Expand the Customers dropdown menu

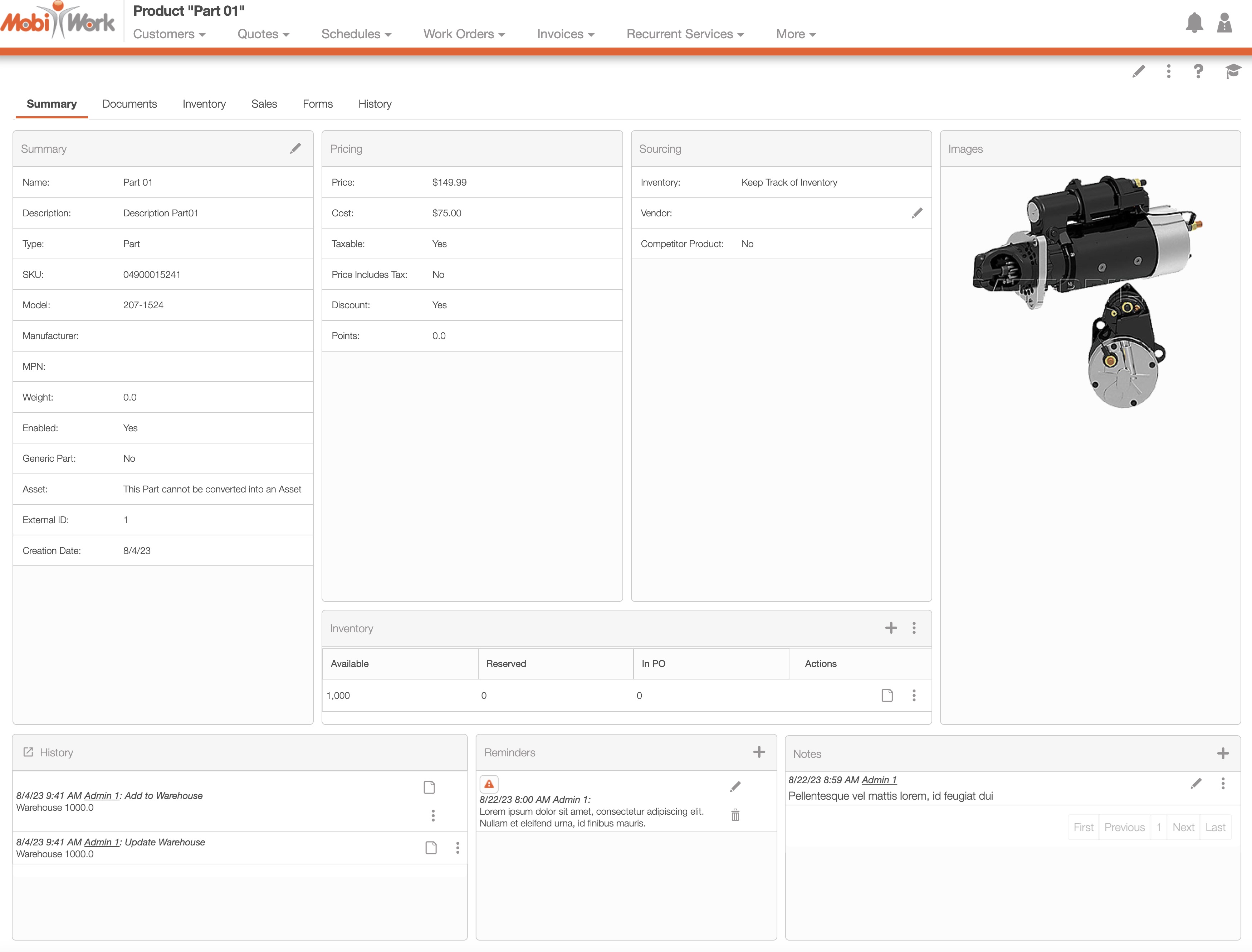click(x=169, y=34)
